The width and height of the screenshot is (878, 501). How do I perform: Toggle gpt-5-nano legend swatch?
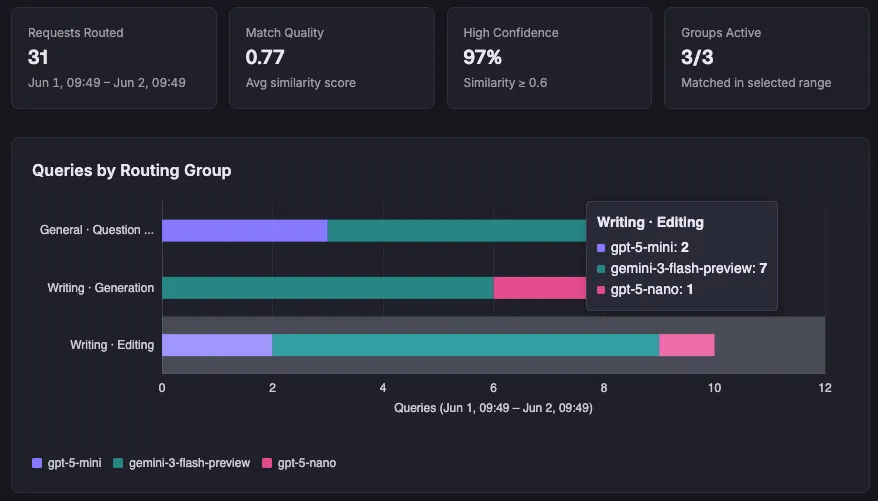[267, 463]
